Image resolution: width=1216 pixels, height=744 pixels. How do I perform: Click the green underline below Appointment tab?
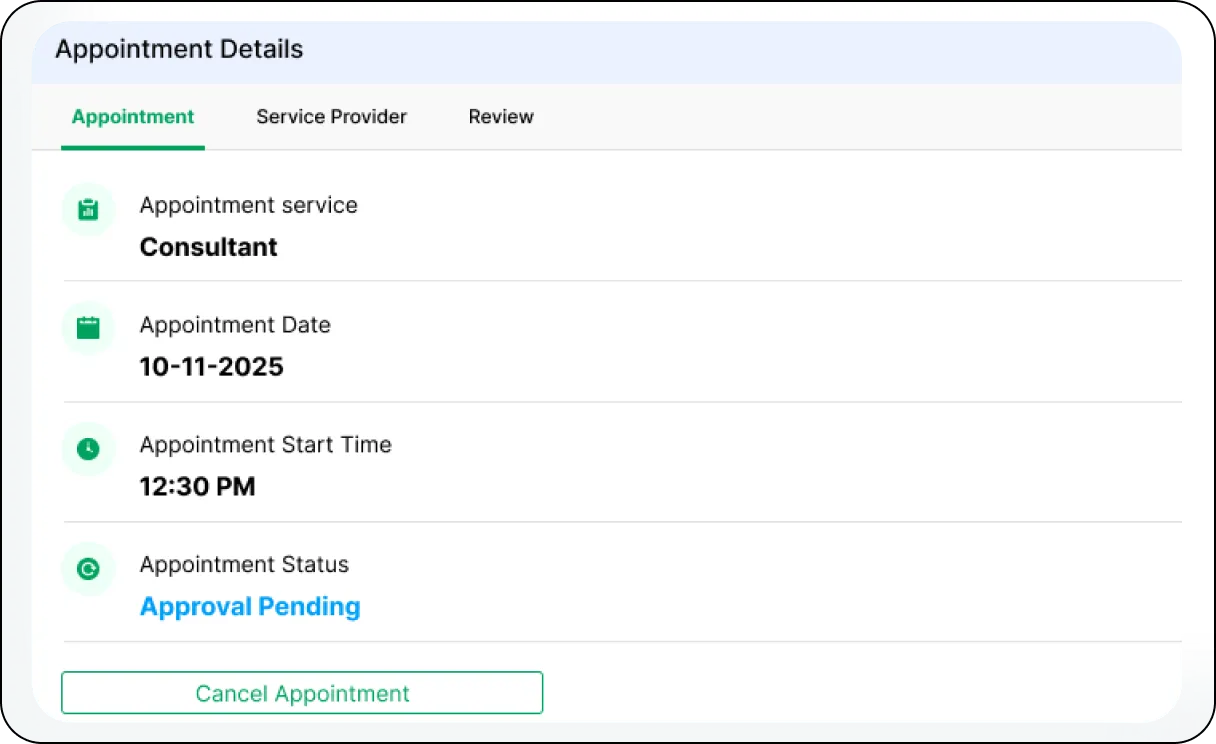point(133,148)
